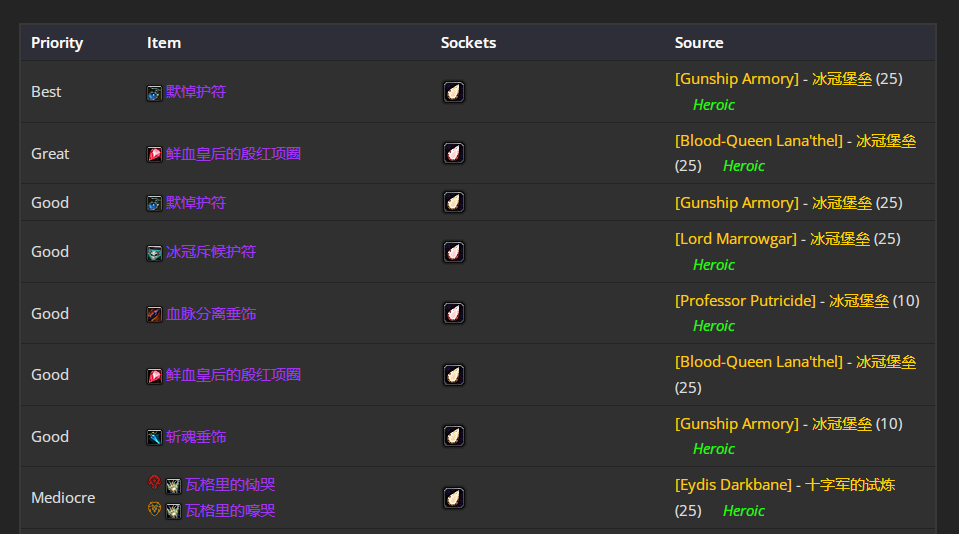Open the 冰冠斥候护符 item link
Screen dimensions: 959x534
pos(210,252)
